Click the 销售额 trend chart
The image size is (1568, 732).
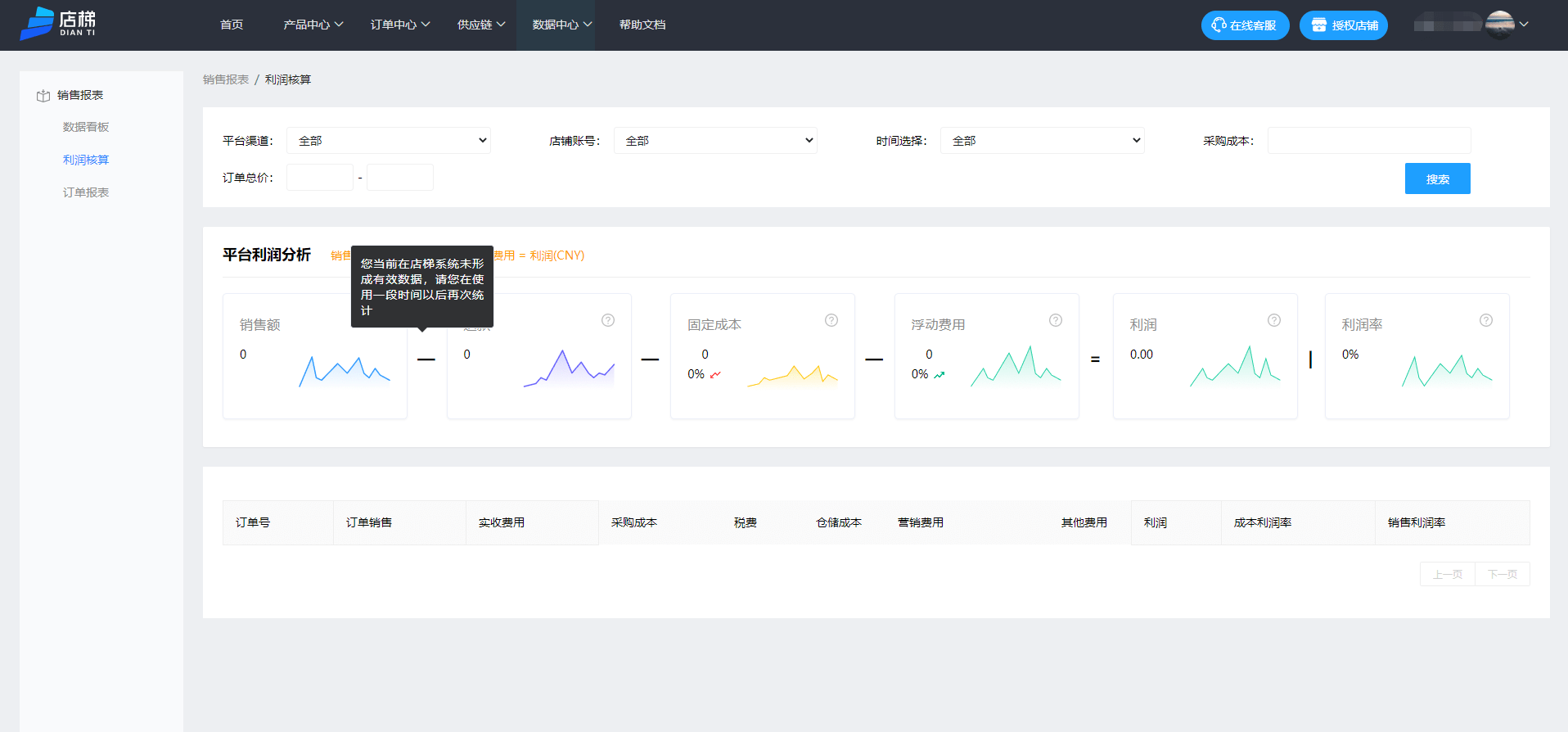coord(345,371)
